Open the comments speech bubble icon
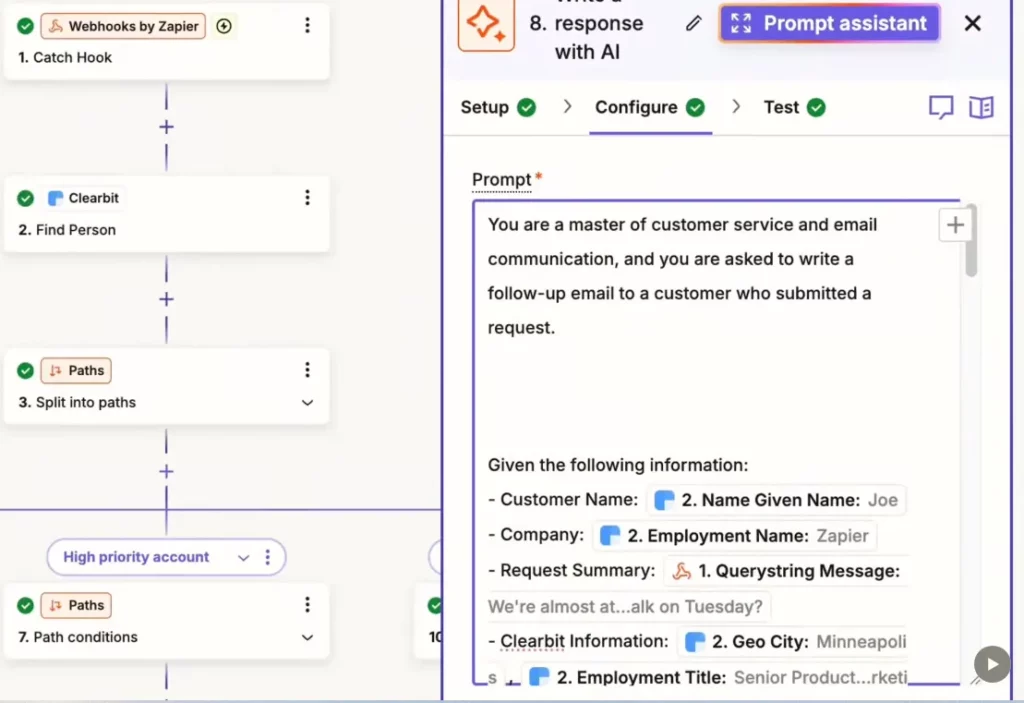 point(941,107)
